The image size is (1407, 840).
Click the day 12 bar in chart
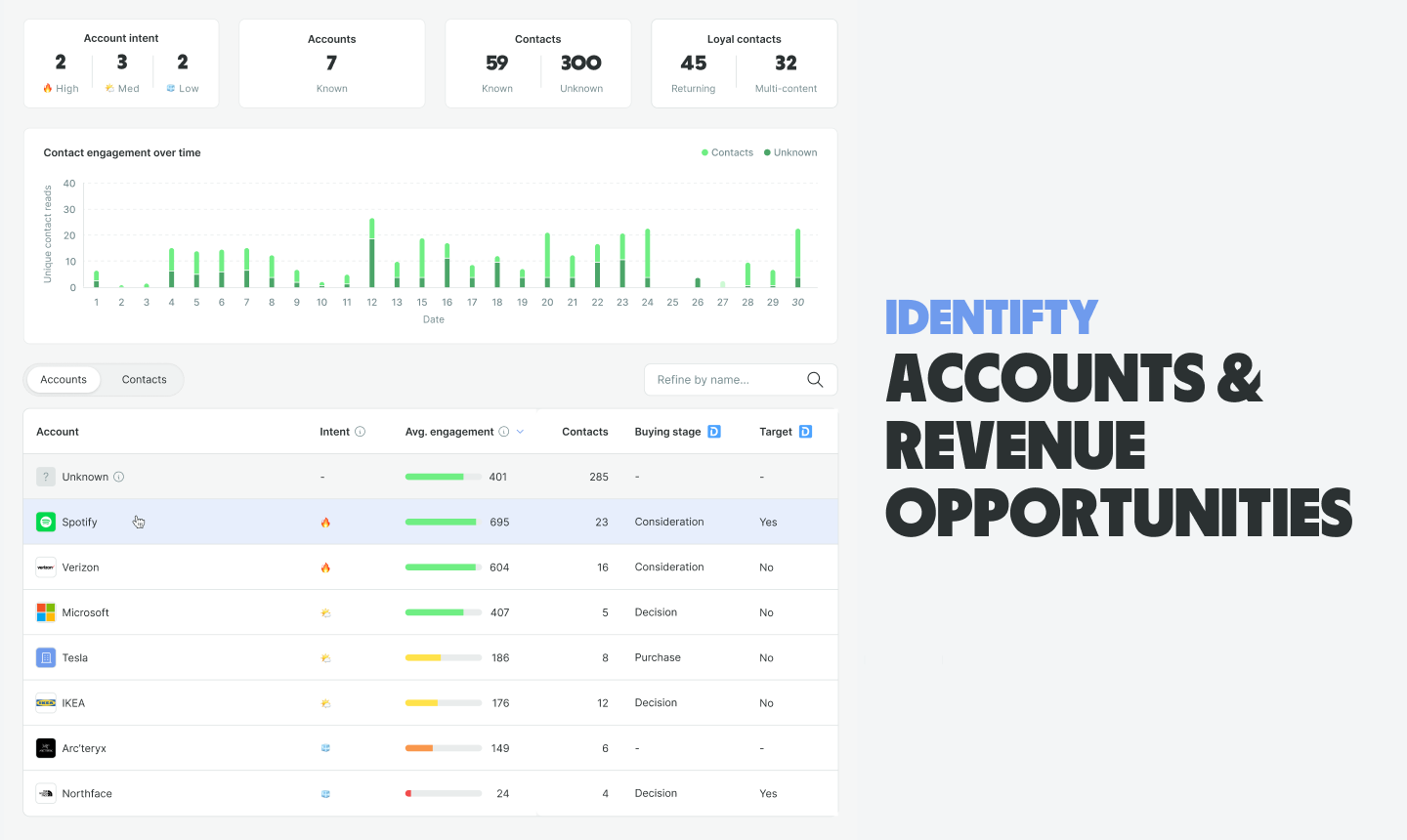(x=372, y=256)
